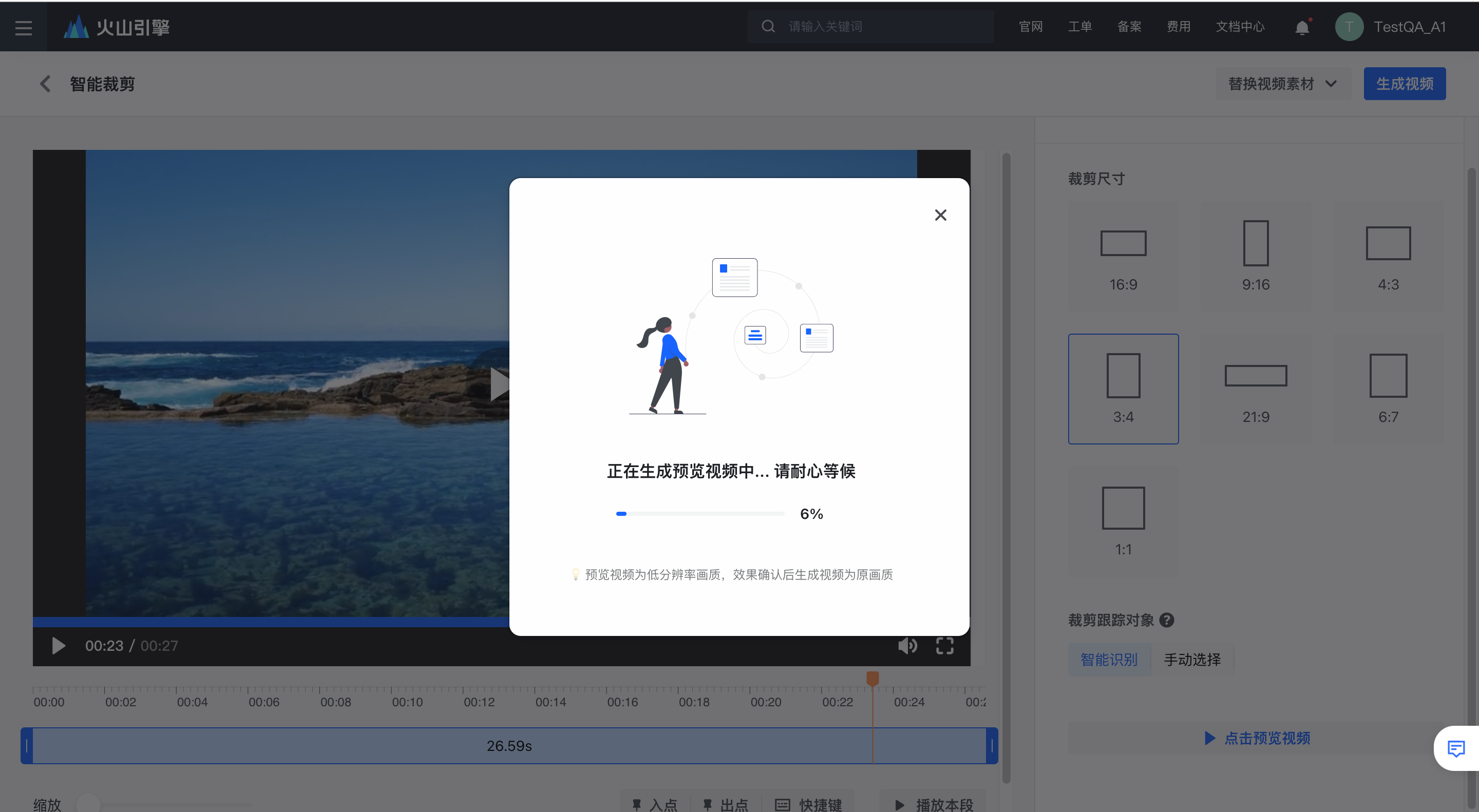Click the 点击预览视频 button
Image resolution: width=1479 pixels, height=812 pixels.
pyautogui.click(x=1256, y=738)
